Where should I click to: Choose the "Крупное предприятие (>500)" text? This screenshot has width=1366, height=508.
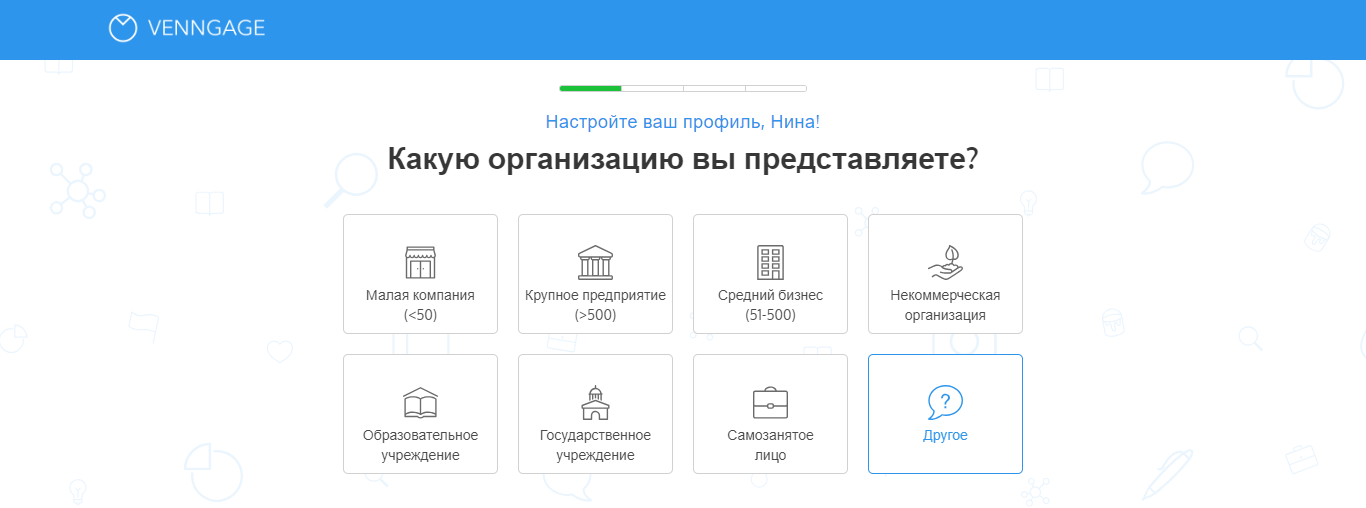pos(595,305)
